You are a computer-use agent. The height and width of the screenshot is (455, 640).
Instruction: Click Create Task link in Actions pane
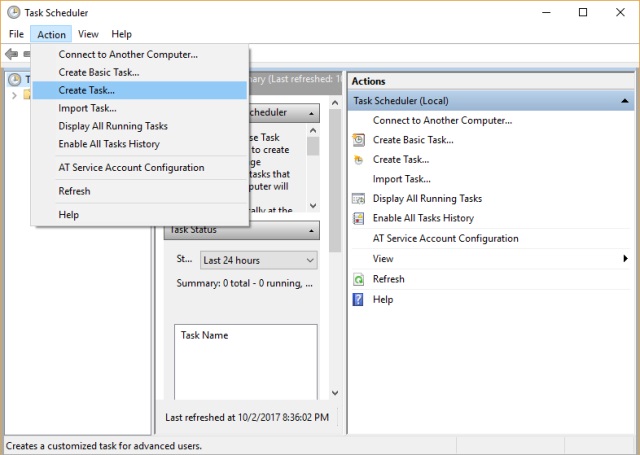pos(401,160)
